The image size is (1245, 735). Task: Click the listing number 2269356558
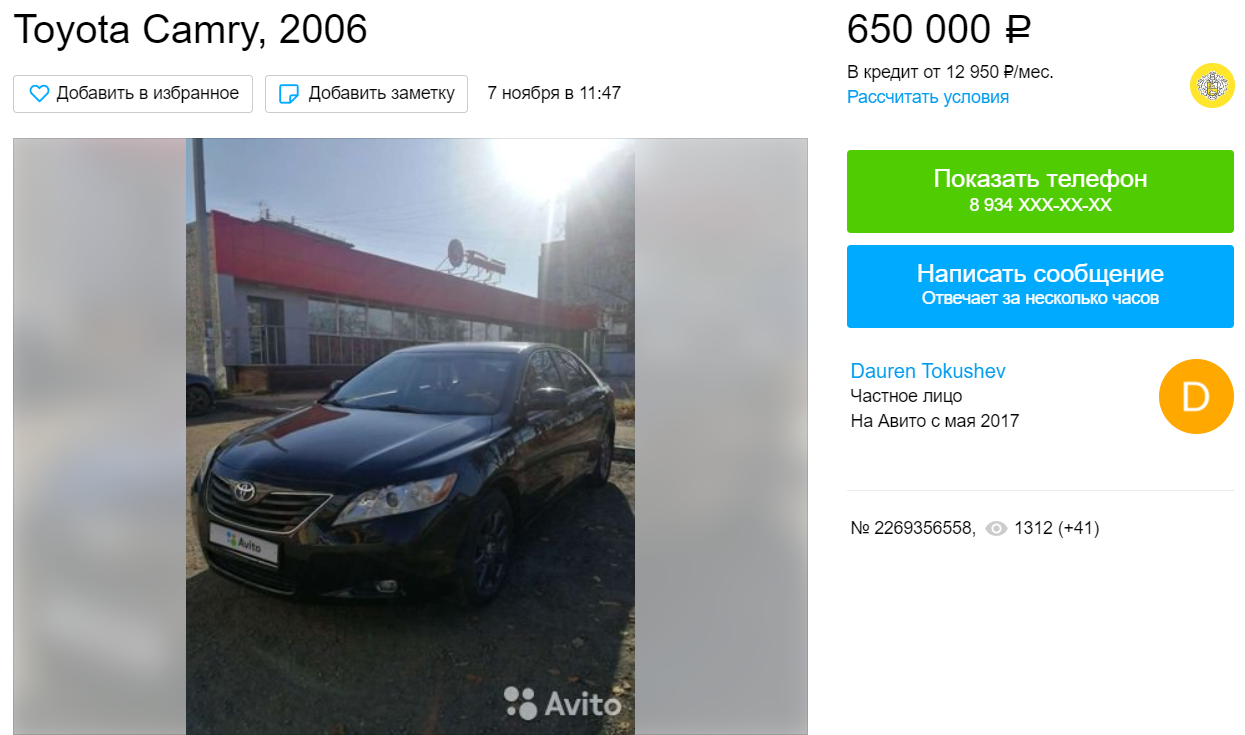tap(913, 528)
